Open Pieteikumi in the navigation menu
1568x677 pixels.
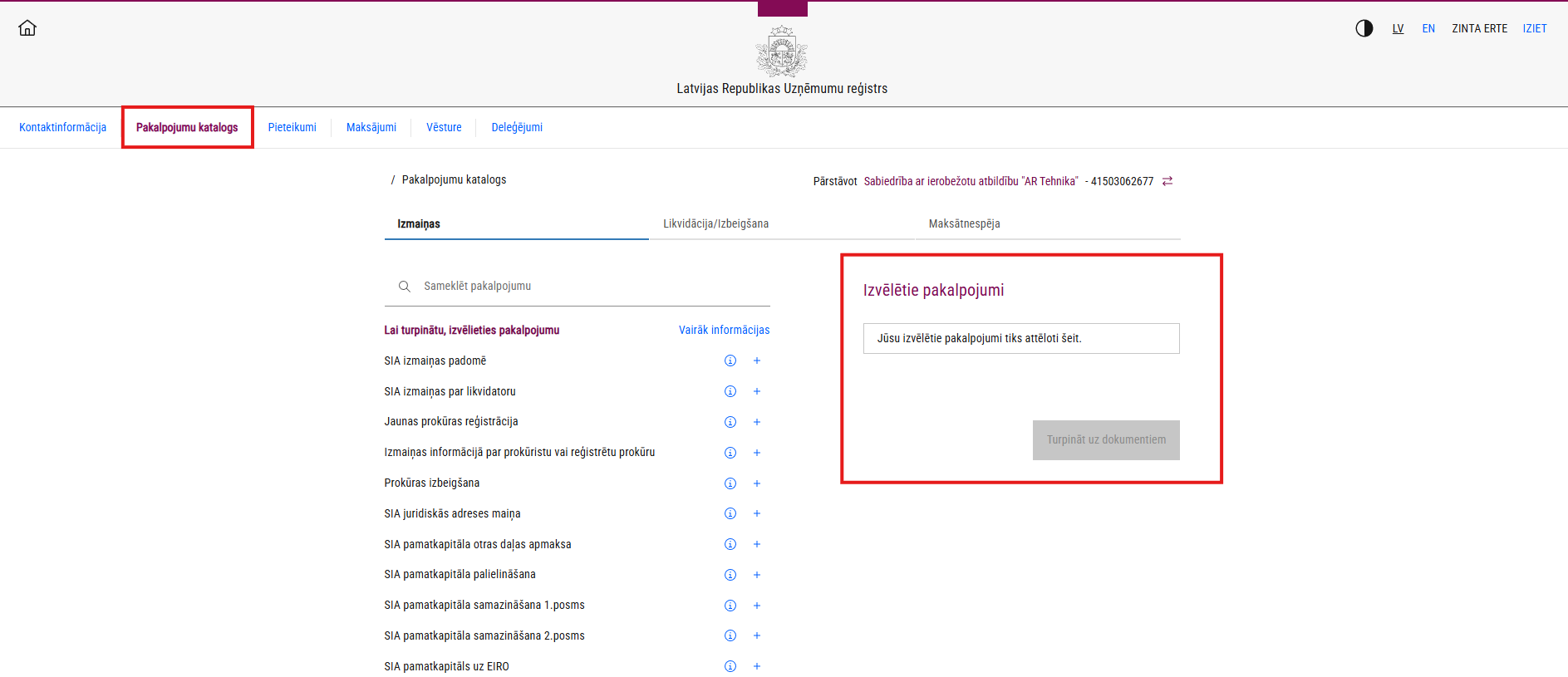pyautogui.click(x=292, y=127)
